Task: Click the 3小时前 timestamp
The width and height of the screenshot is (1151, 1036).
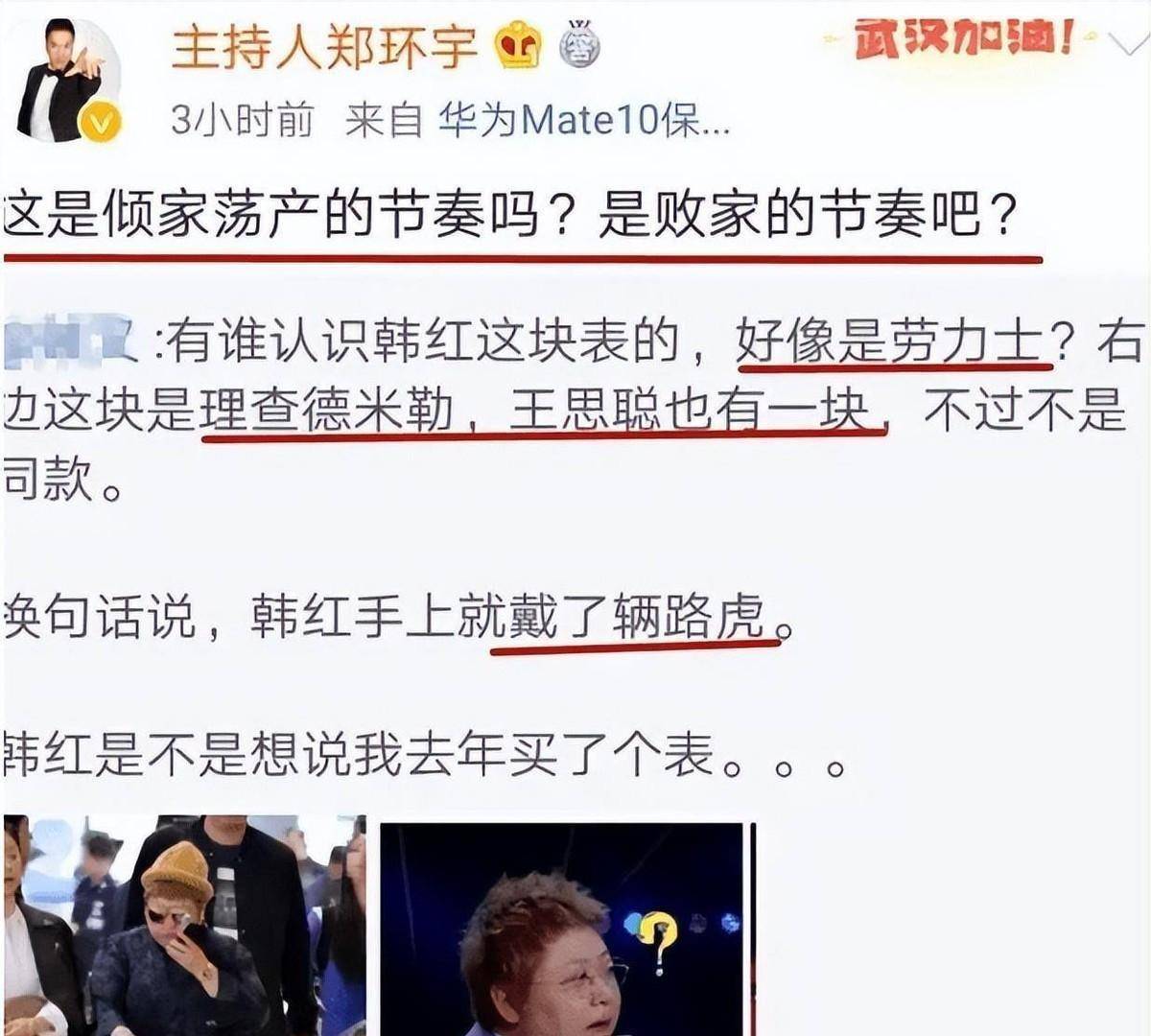Action: 242,120
